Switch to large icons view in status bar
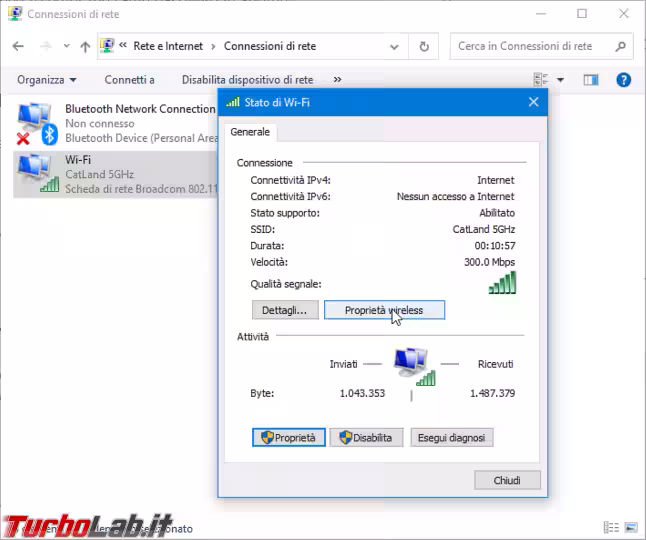 point(631,527)
